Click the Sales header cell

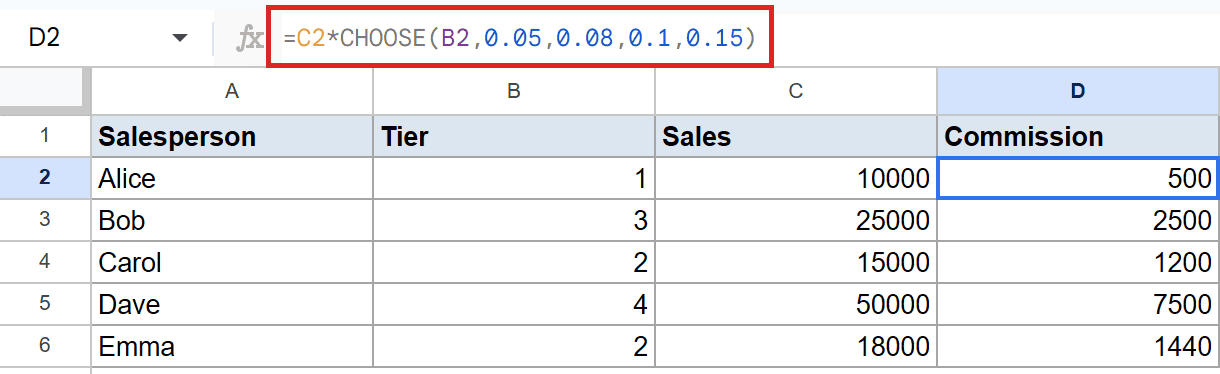(796, 136)
